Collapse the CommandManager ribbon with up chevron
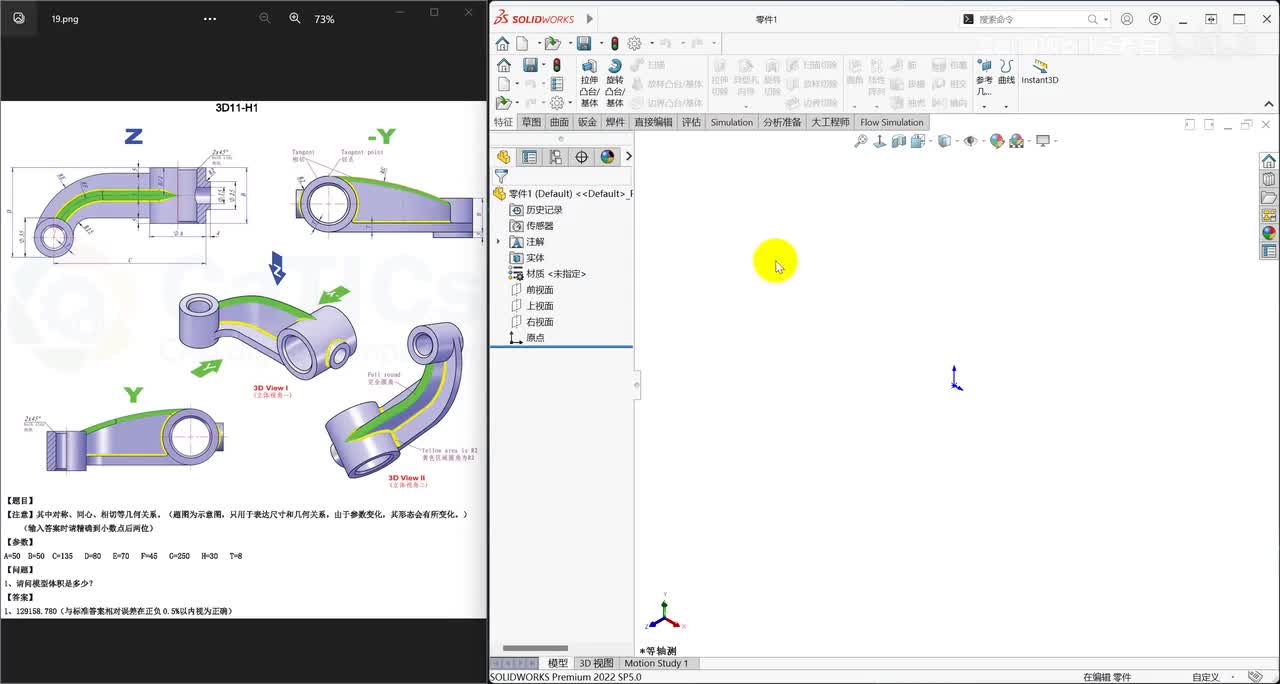The height and width of the screenshot is (684, 1280). tap(1268, 104)
